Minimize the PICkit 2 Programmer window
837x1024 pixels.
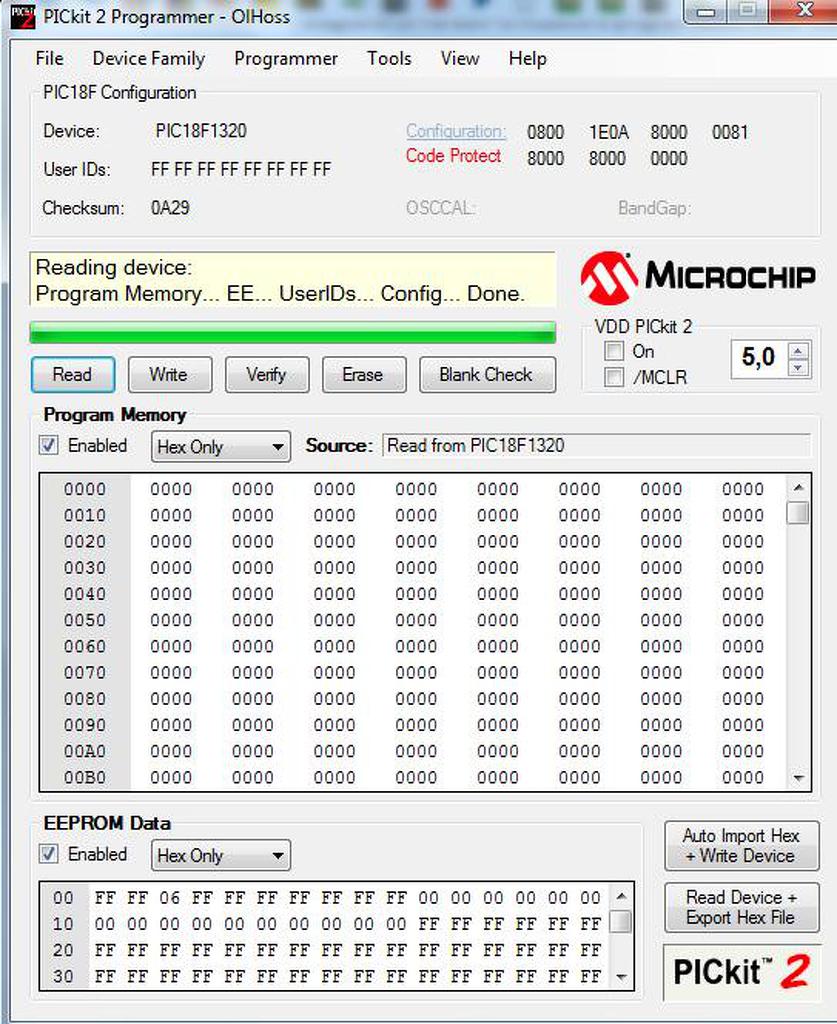coord(706,11)
